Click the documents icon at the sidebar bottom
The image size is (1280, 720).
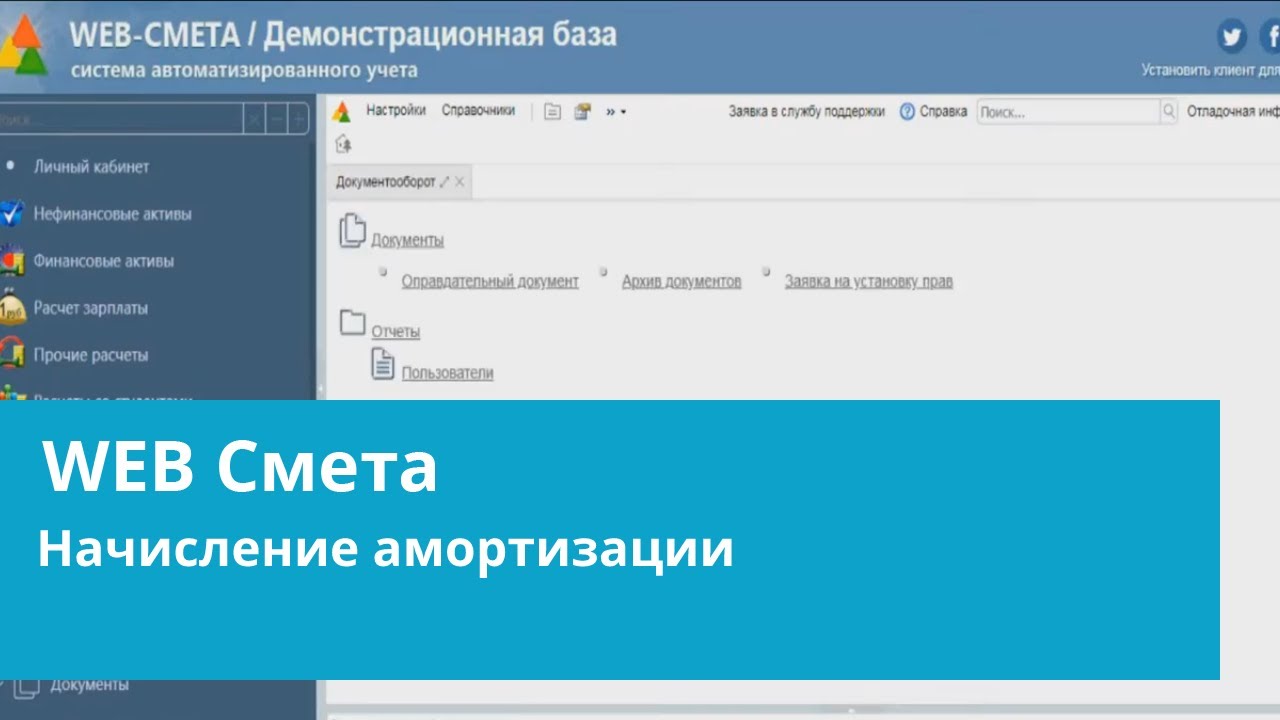[25, 687]
